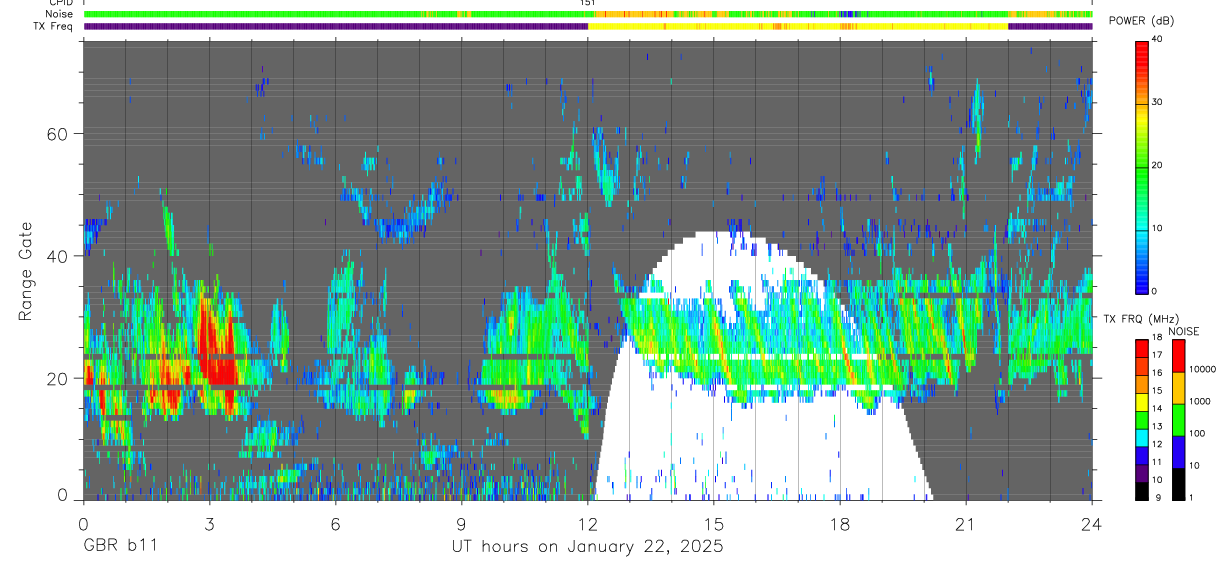
Task: Click x-axis tick label '21'
Action: click(x=966, y=523)
